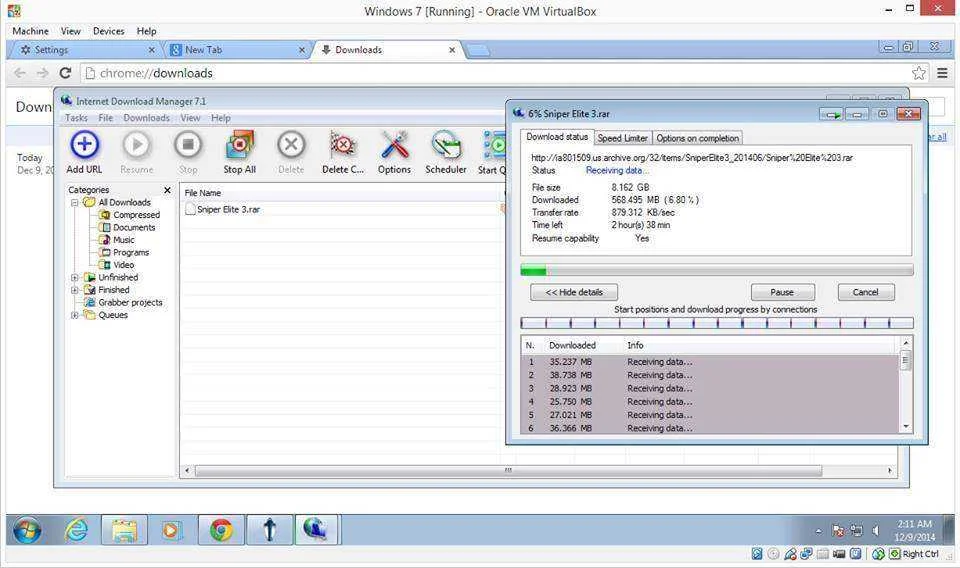This screenshot has width=960, height=568.
Task: Click the Add URL toolbar icon
Action: coord(84,152)
